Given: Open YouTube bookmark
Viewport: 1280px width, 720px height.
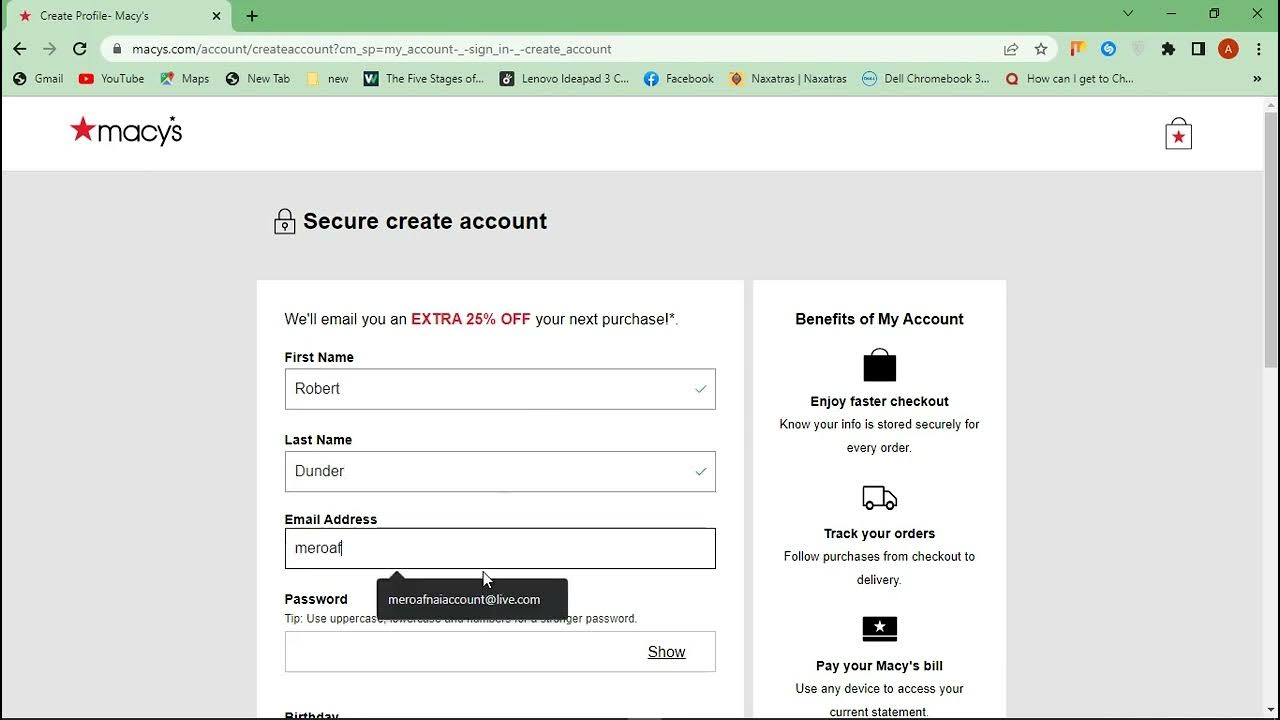Looking at the screenshot, I should [112, 78].
